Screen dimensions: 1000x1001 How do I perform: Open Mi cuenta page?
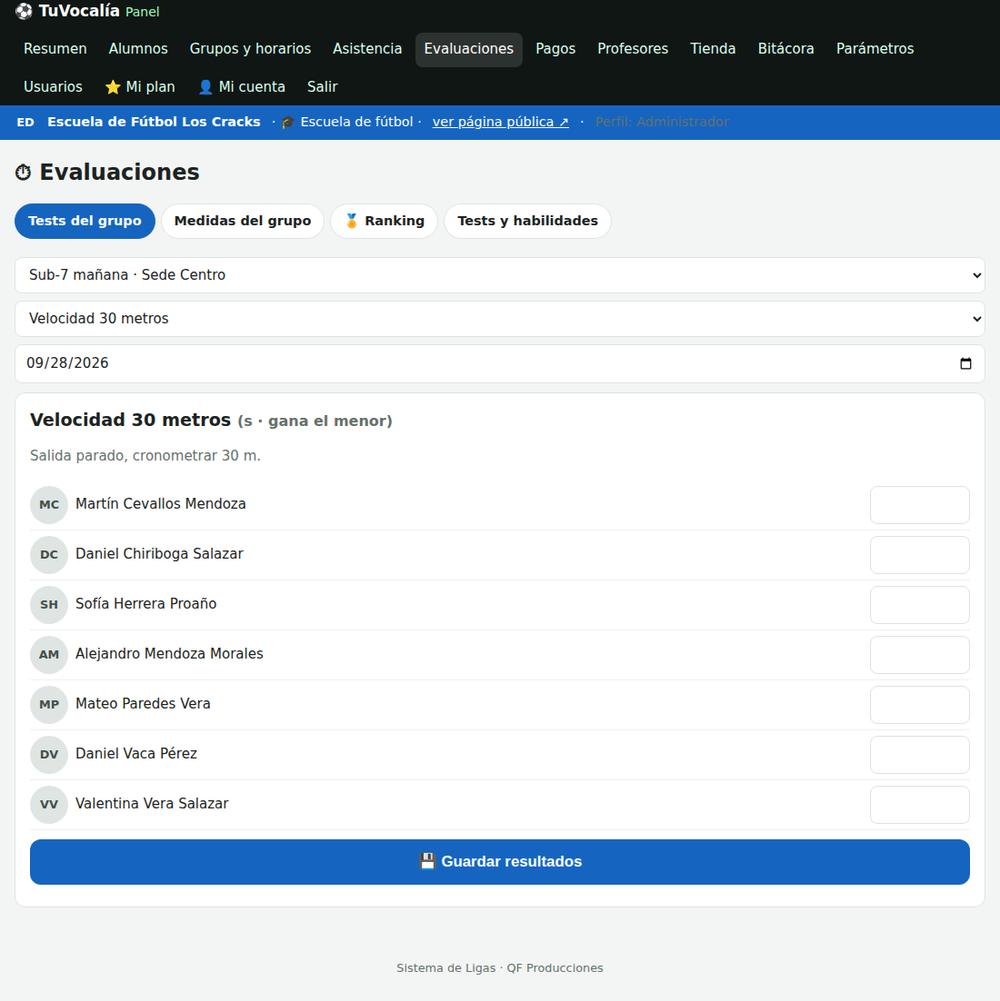click(242, 87)
